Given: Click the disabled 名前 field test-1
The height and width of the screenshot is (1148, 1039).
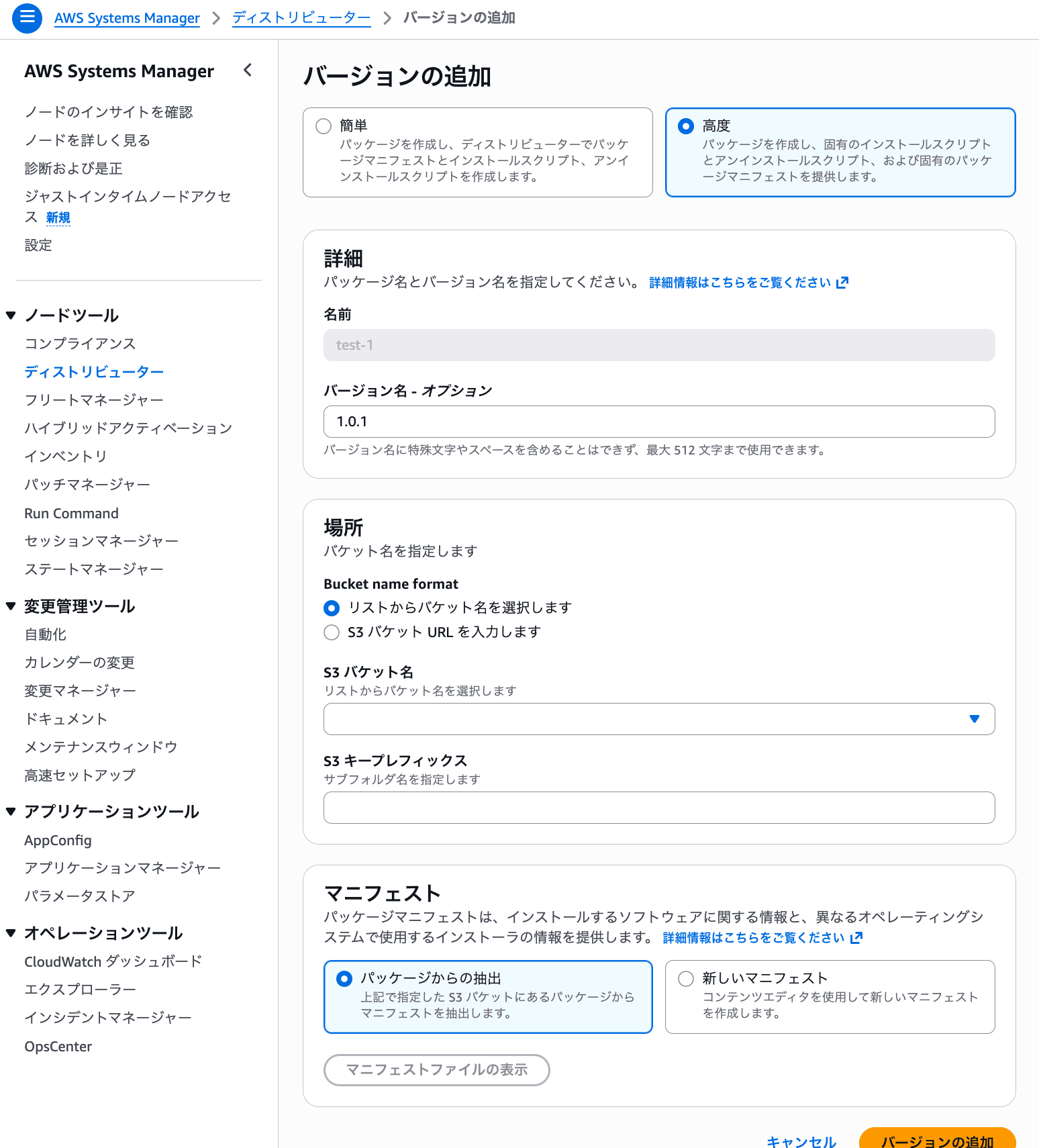Looking at the screenshot, I should point(659,345).
